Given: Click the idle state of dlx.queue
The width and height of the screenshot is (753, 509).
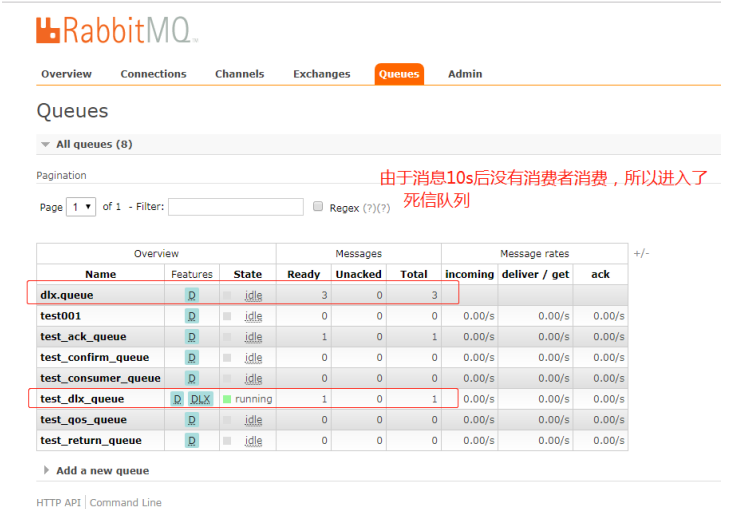Looking at the screenshot, I should [253, 295].
